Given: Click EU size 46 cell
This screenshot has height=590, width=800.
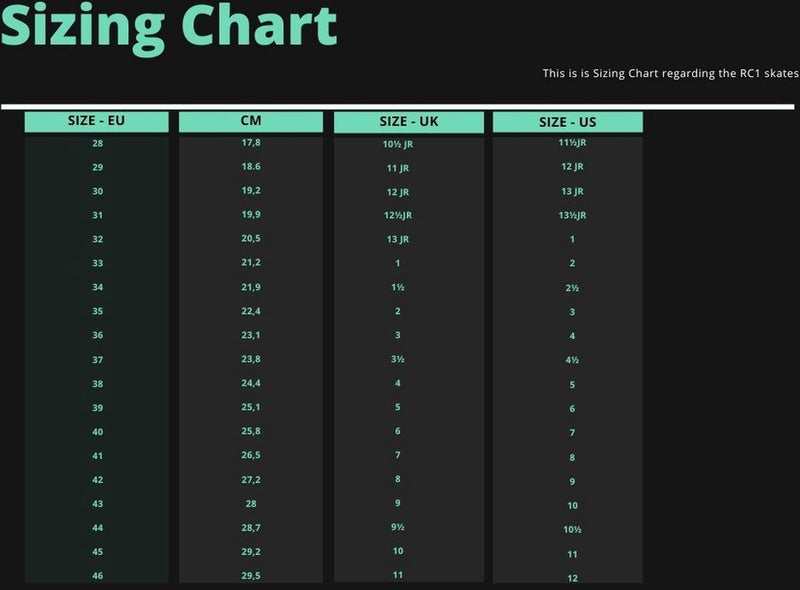Looking at the screenshot, I should pos(97,576).
